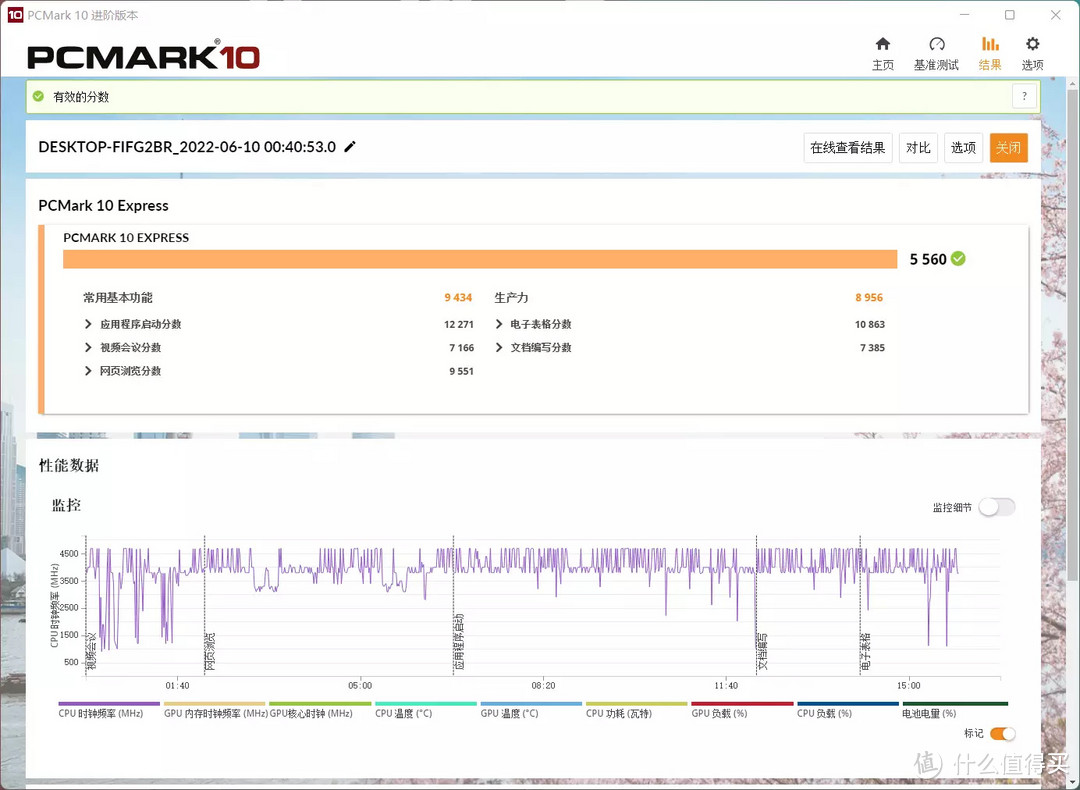Click the overall score 5 560

[x=928, y=259]
